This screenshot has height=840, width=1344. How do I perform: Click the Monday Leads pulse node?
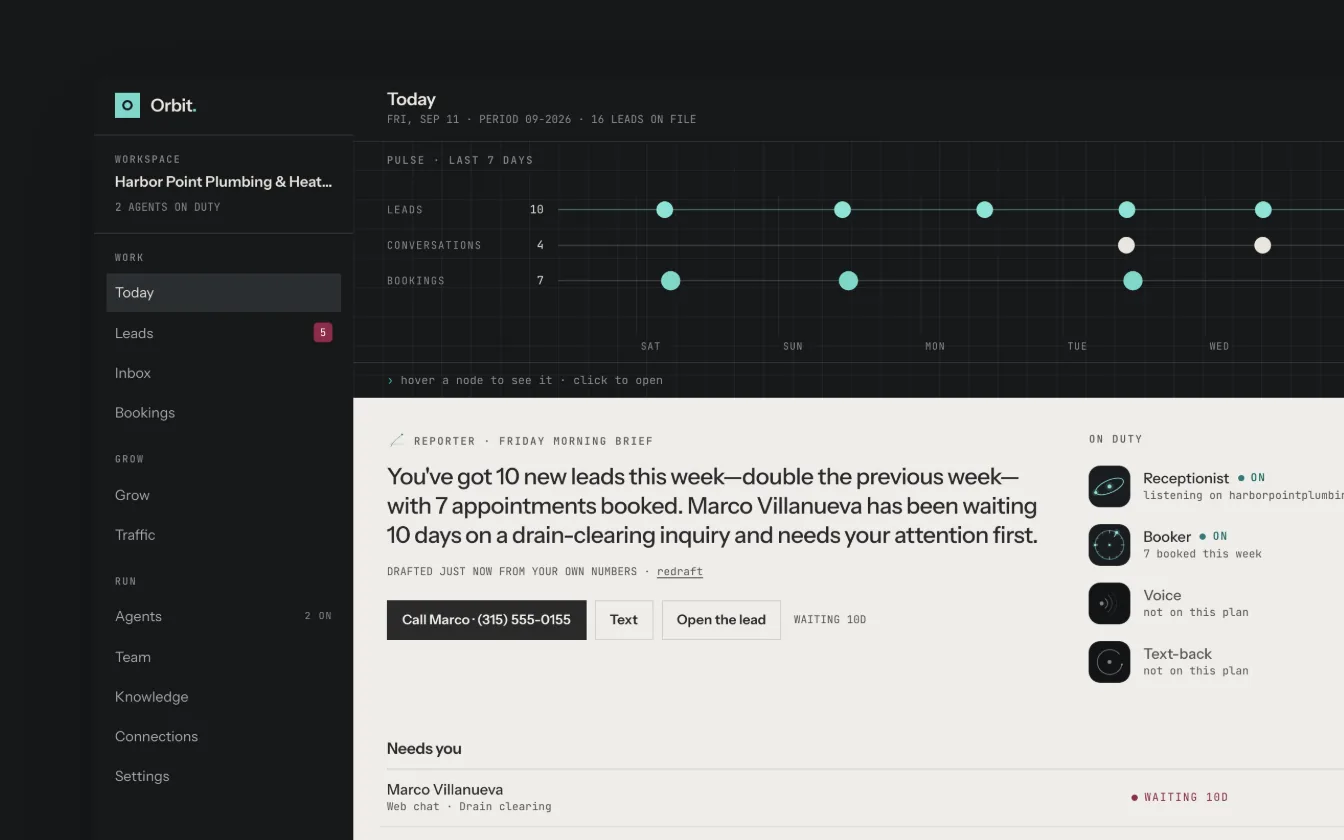click(985, 210)
